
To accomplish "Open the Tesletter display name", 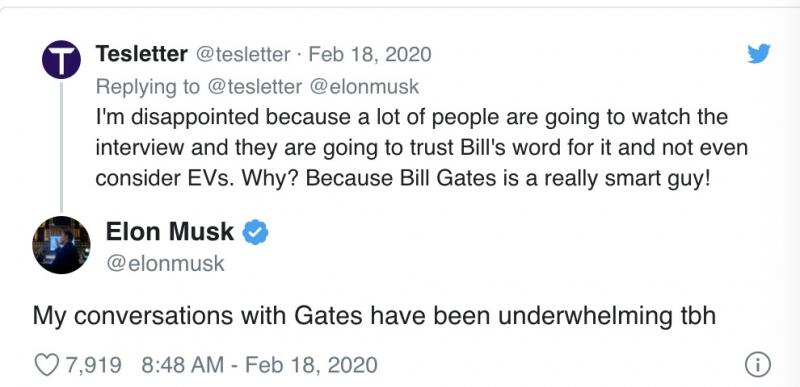I will click(141, 54).
